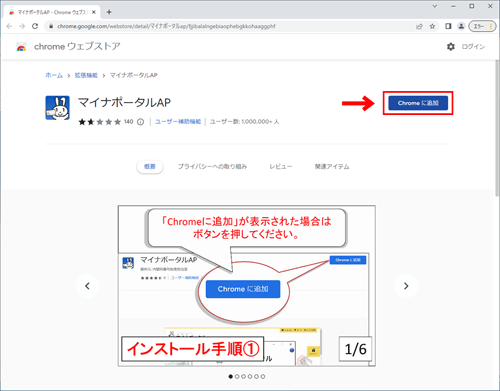500x391 pixels.
Task: Open the 関連アイテム tab
Action: coord(332,166)
